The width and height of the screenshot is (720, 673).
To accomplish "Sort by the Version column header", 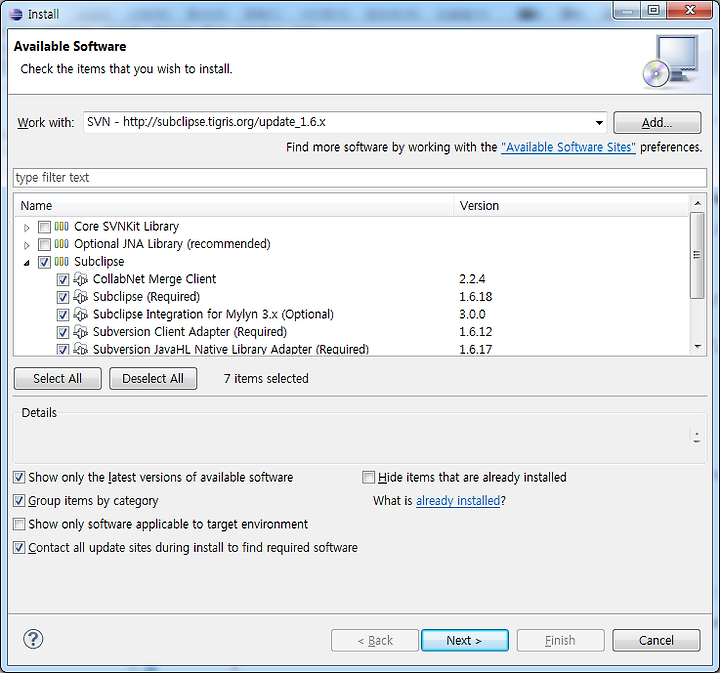I will click(x=571, y=206).
